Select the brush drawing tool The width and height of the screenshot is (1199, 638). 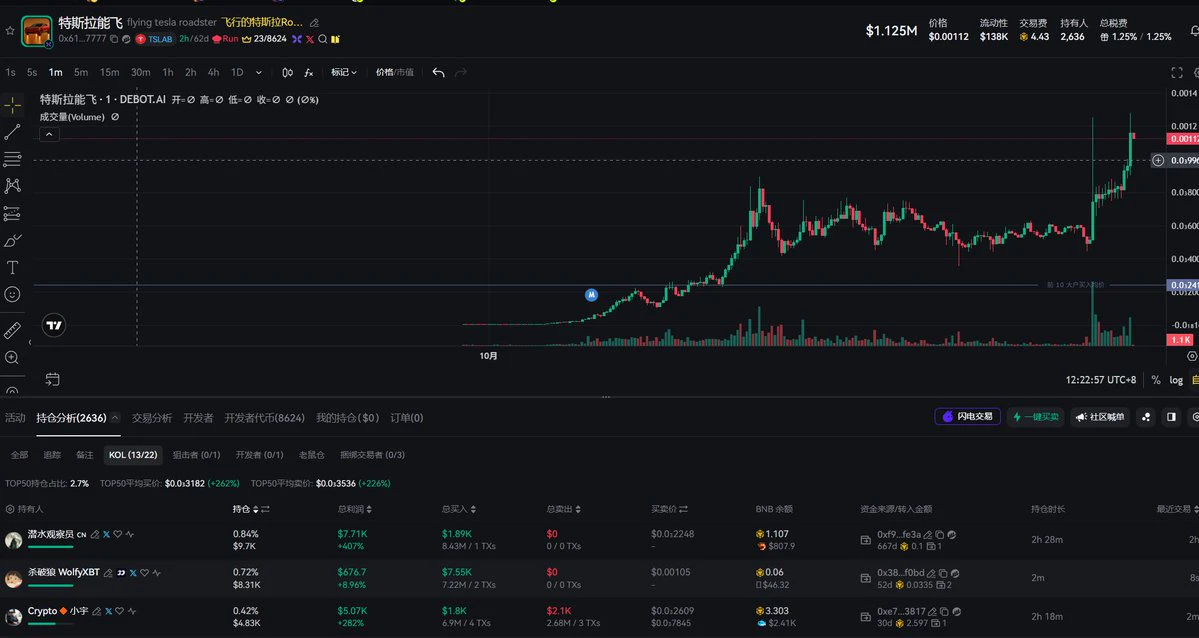[12, 241]
